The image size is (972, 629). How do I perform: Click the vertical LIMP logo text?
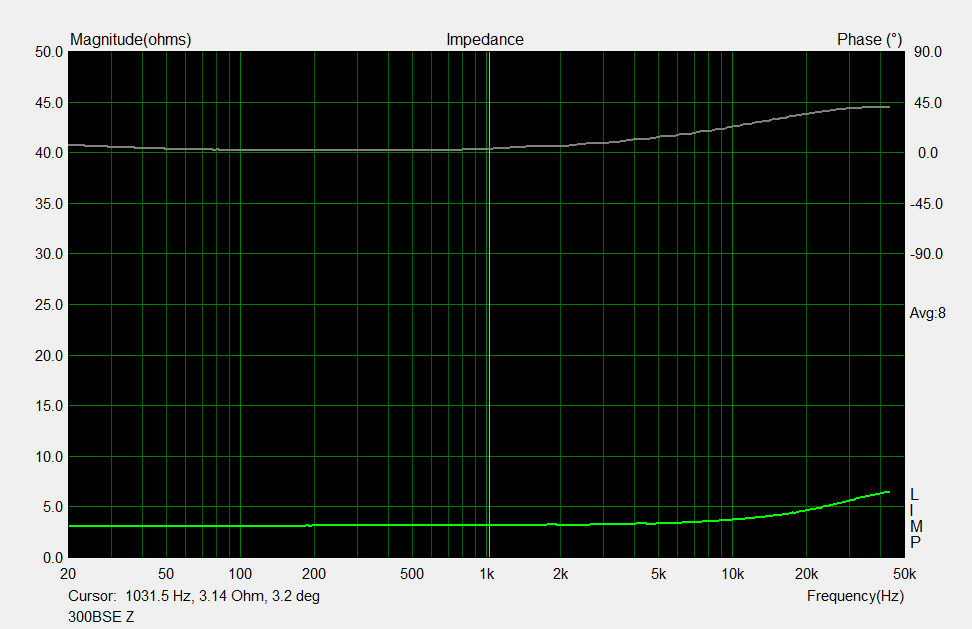pos(916,519)
